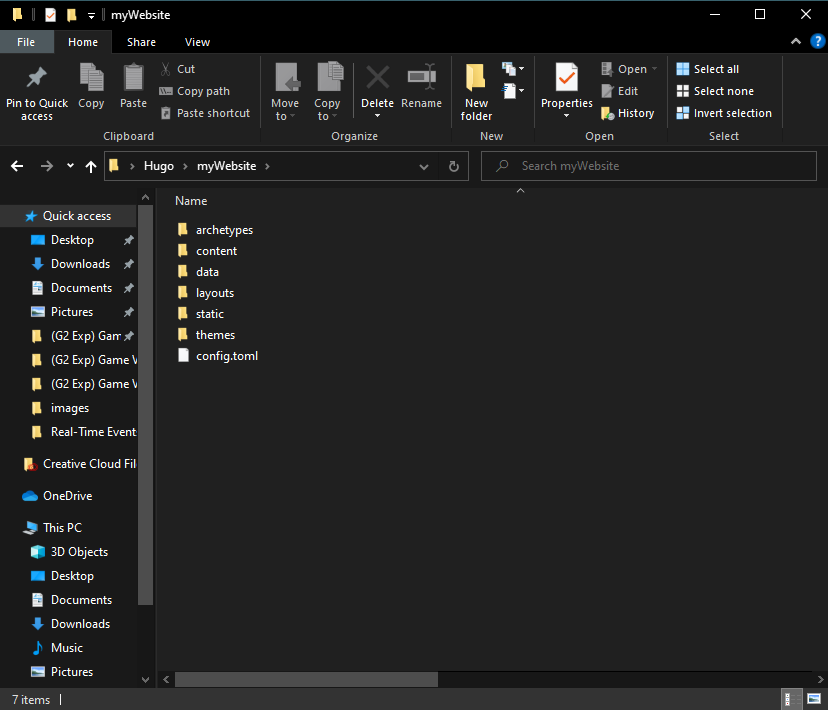This screenshot has height=710, width=828.
Task: Expand the Properties dropdown arrow
Action: pos(567,116)
